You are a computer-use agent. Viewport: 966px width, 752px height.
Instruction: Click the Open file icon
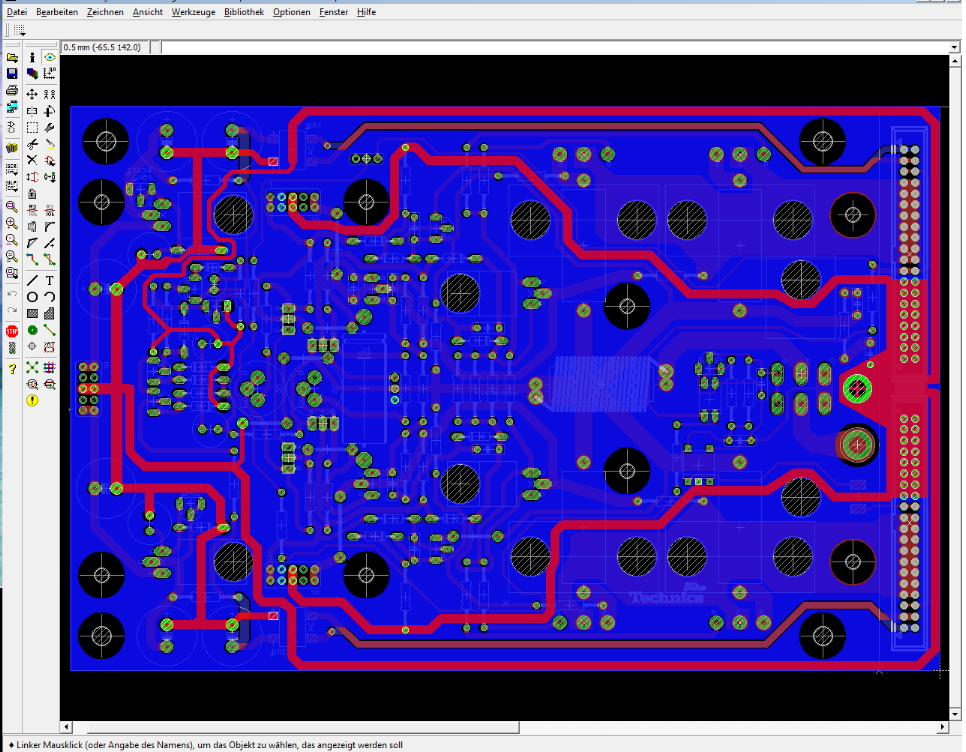pyautogui.click(x=12, y=57)
